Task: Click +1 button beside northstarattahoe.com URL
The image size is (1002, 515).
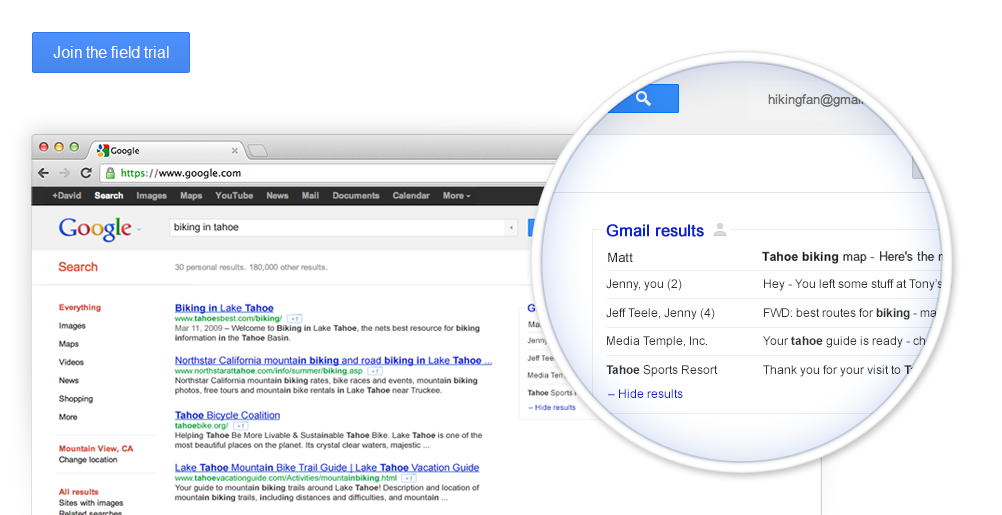Action: pyautogui.click(x=375, y=371)
